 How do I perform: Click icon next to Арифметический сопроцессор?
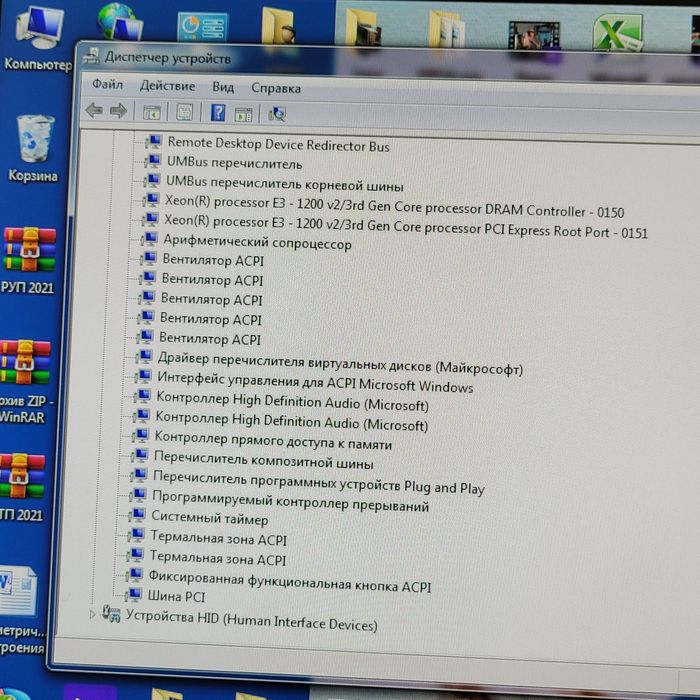click(x=150, y=239)
